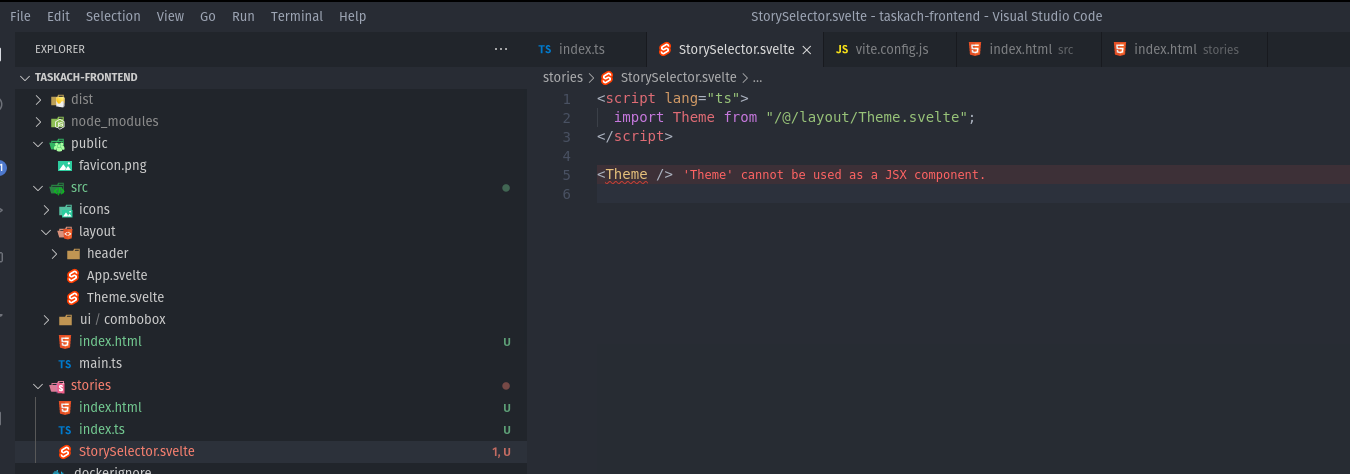The height and width of the screenshot is (474, 1350).
Task: Click the dist folder icon
Action: (58, 100)
